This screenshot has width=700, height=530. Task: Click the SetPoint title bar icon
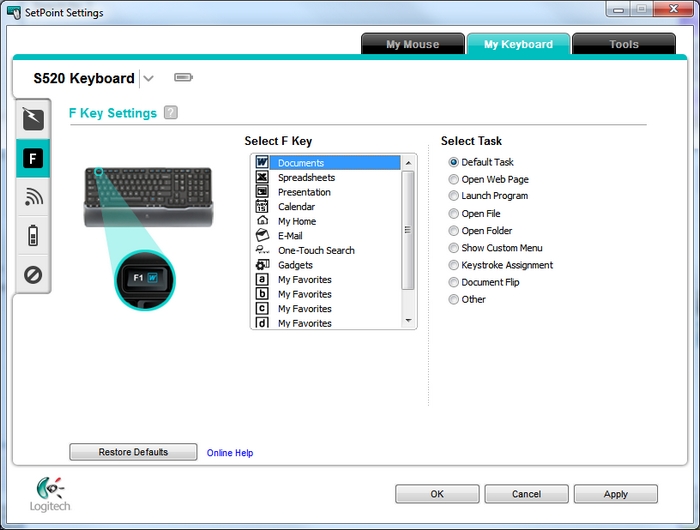14,13
